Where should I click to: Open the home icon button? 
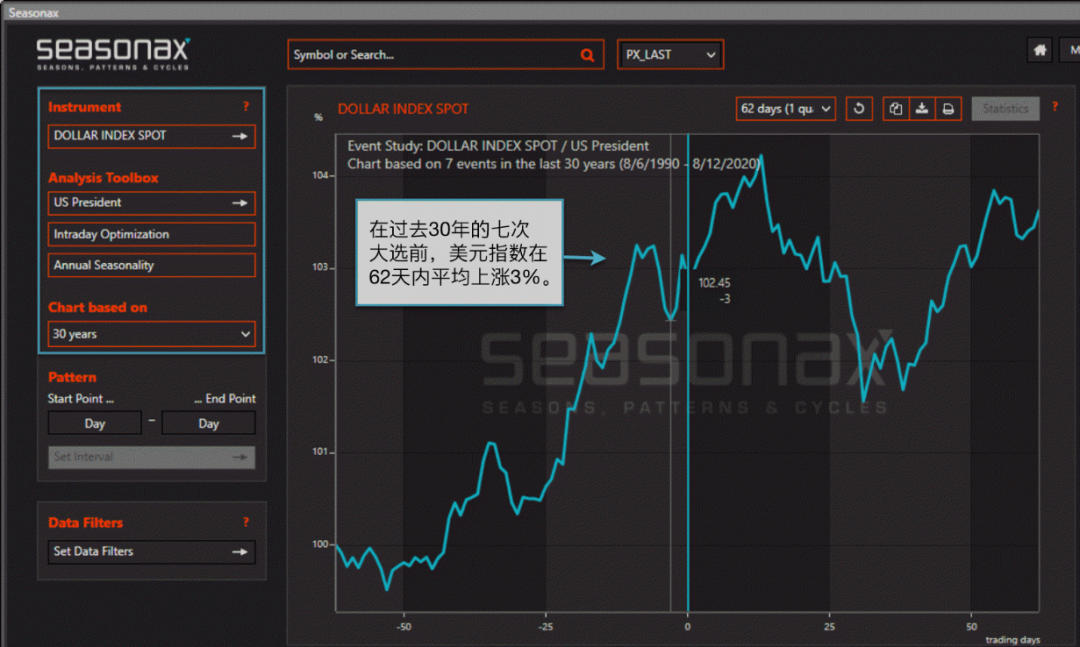click(1039, 50)
